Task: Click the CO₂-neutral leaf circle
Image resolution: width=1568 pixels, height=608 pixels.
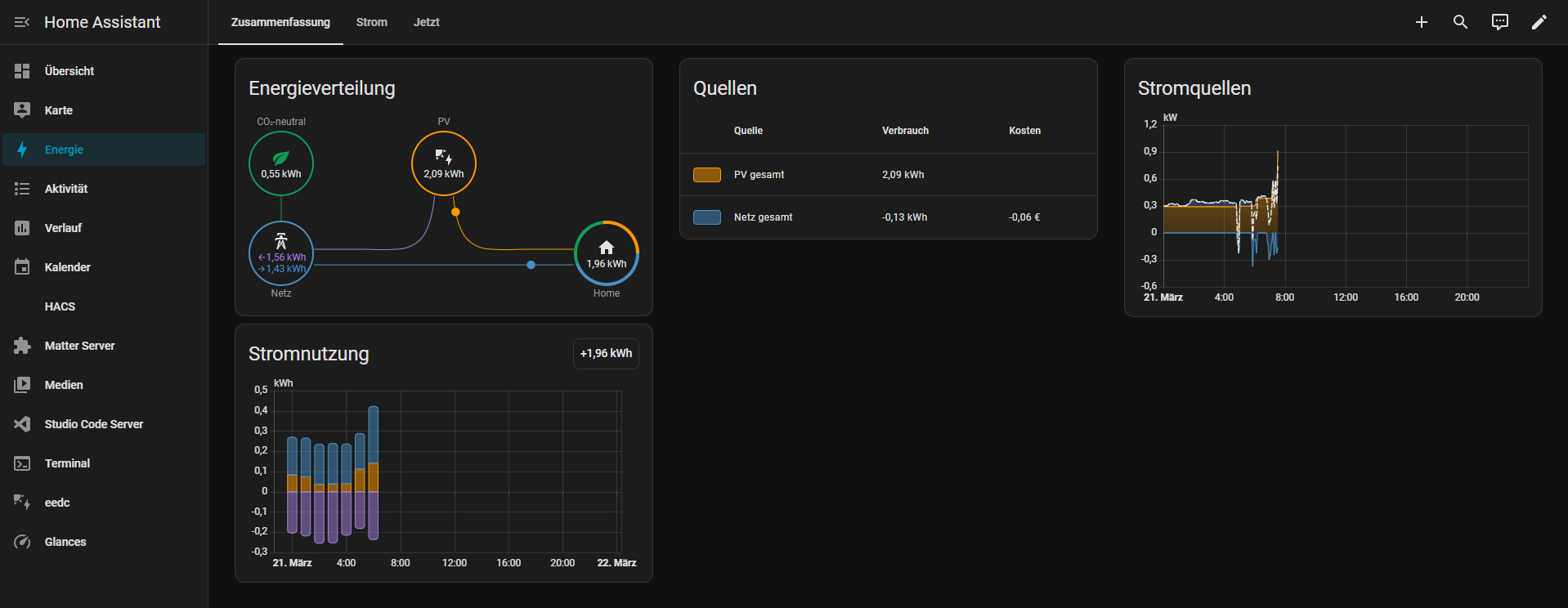Action: click(280, 164)
